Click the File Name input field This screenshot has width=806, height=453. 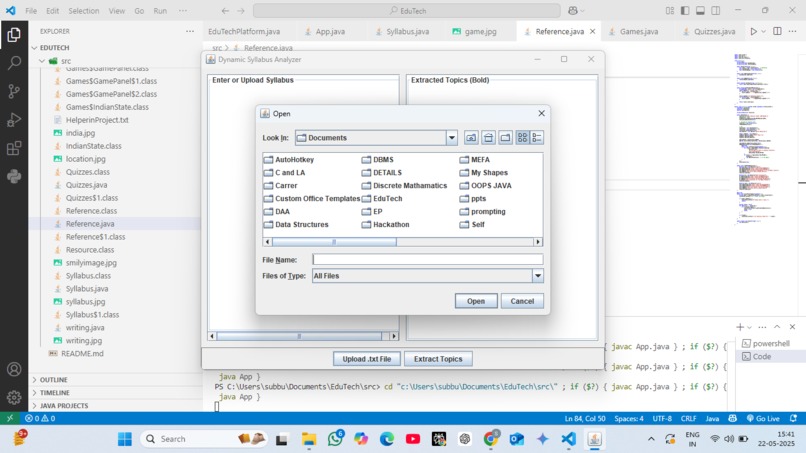point(428,260)
